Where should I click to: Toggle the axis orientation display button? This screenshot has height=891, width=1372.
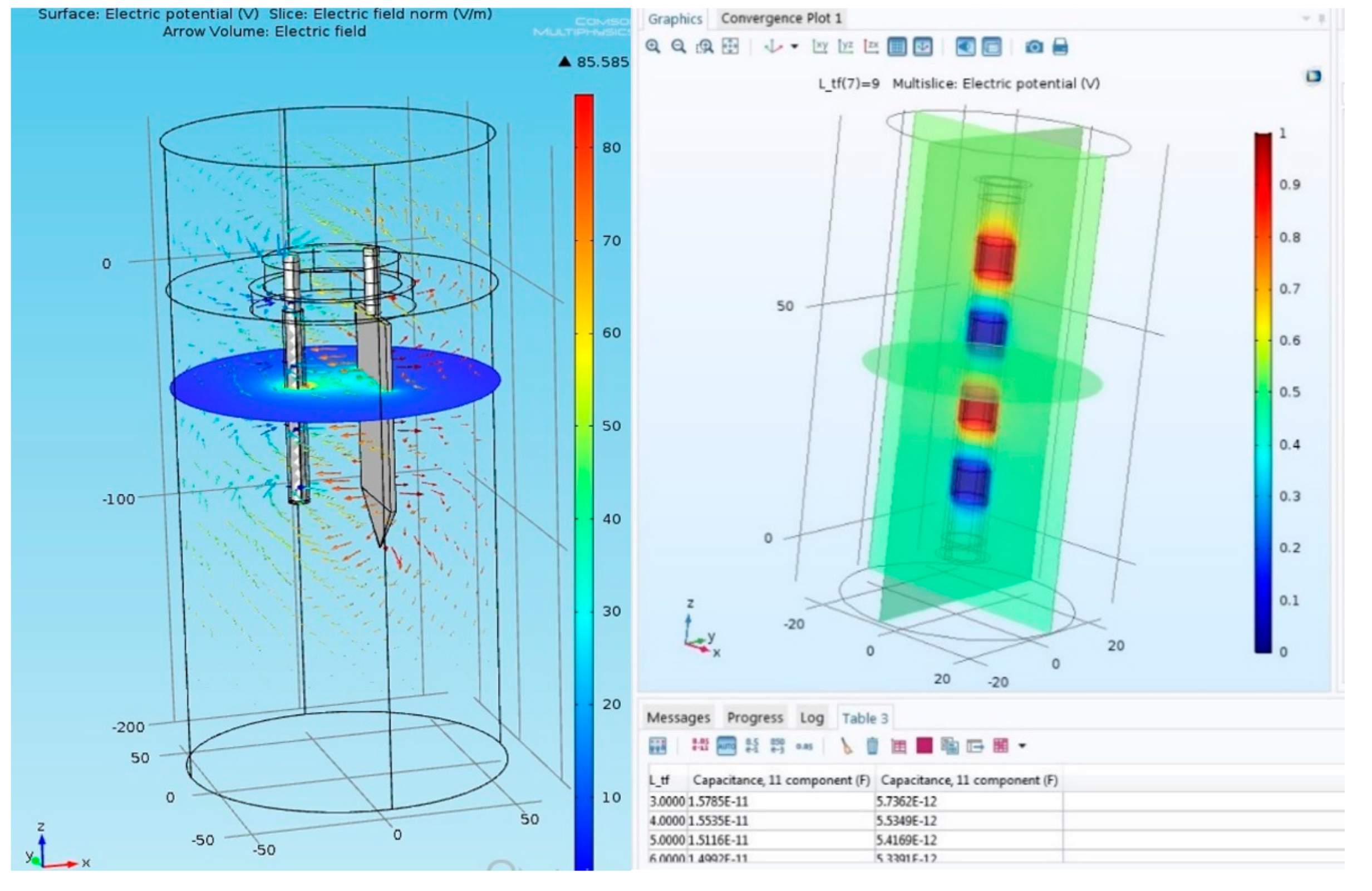pyautogui.click(x=923, y=46)
